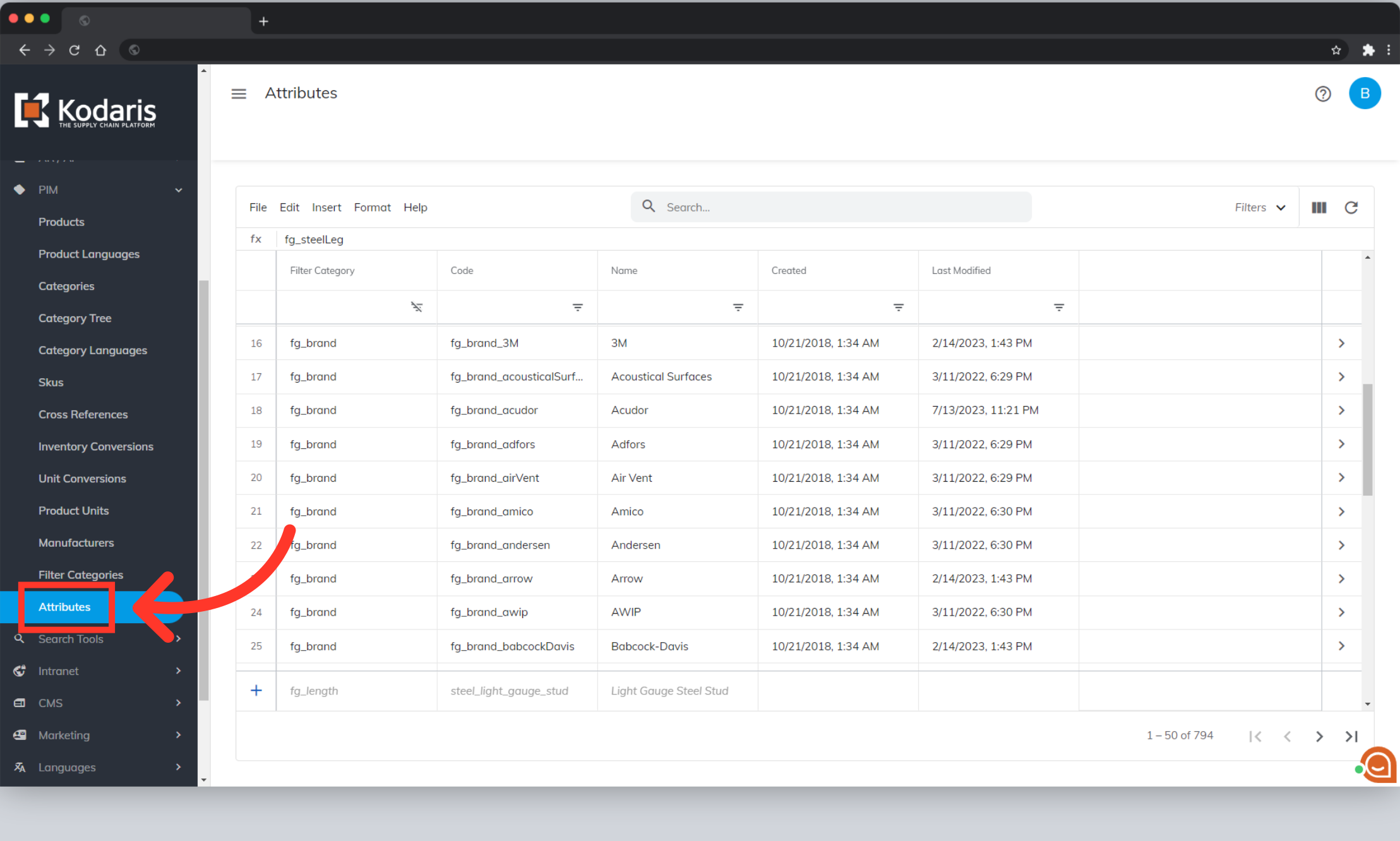This screenshot has width=1400, height=841.
Task: Open the chat support bubble icon
Action: click(x=1379, y=765)
